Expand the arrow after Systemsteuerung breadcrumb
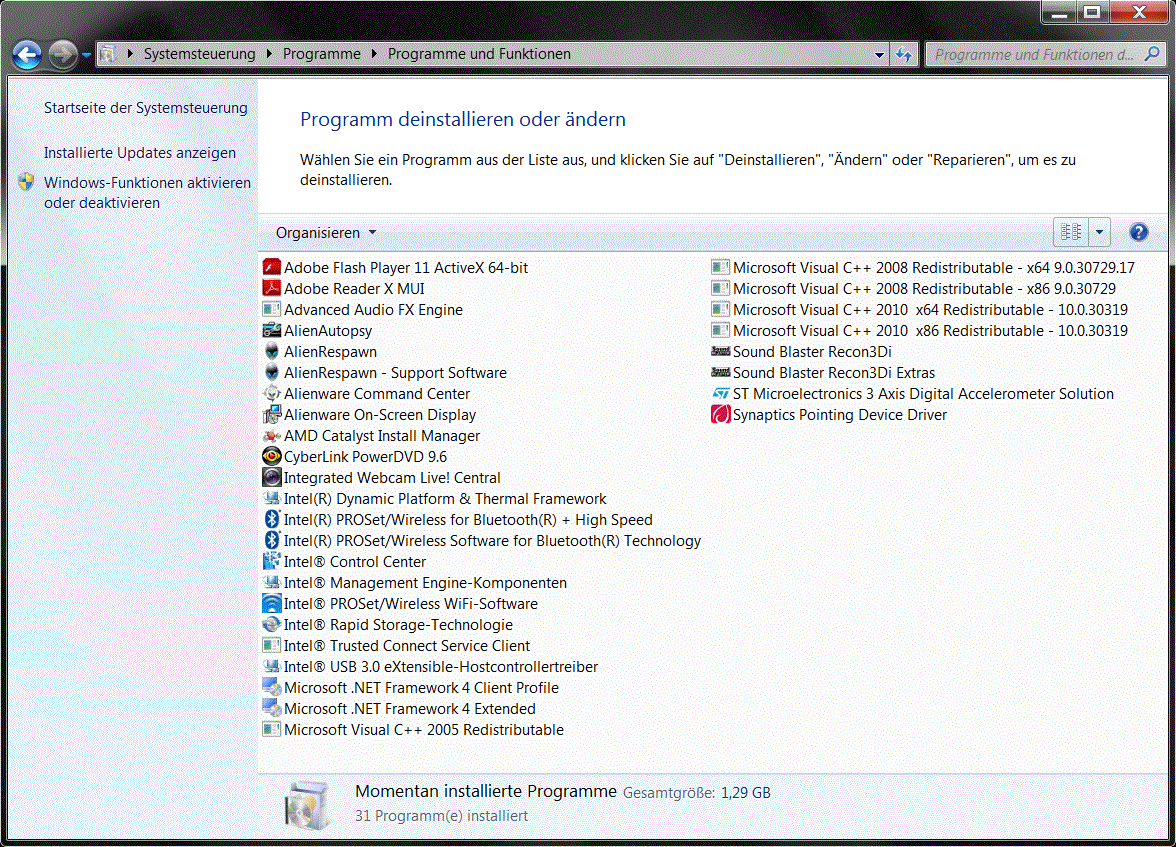Image resolution: width=1176 pixels, height=847 pixels. (x=268, y=54)
